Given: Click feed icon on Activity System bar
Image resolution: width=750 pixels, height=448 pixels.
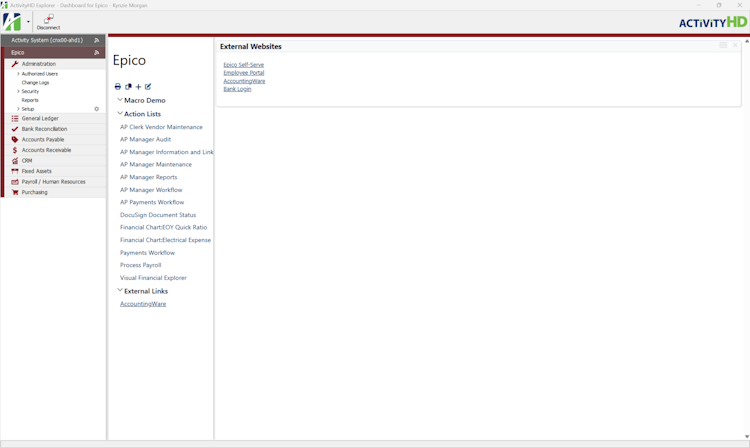Looking at the screenshot, I should pos(97,40).
